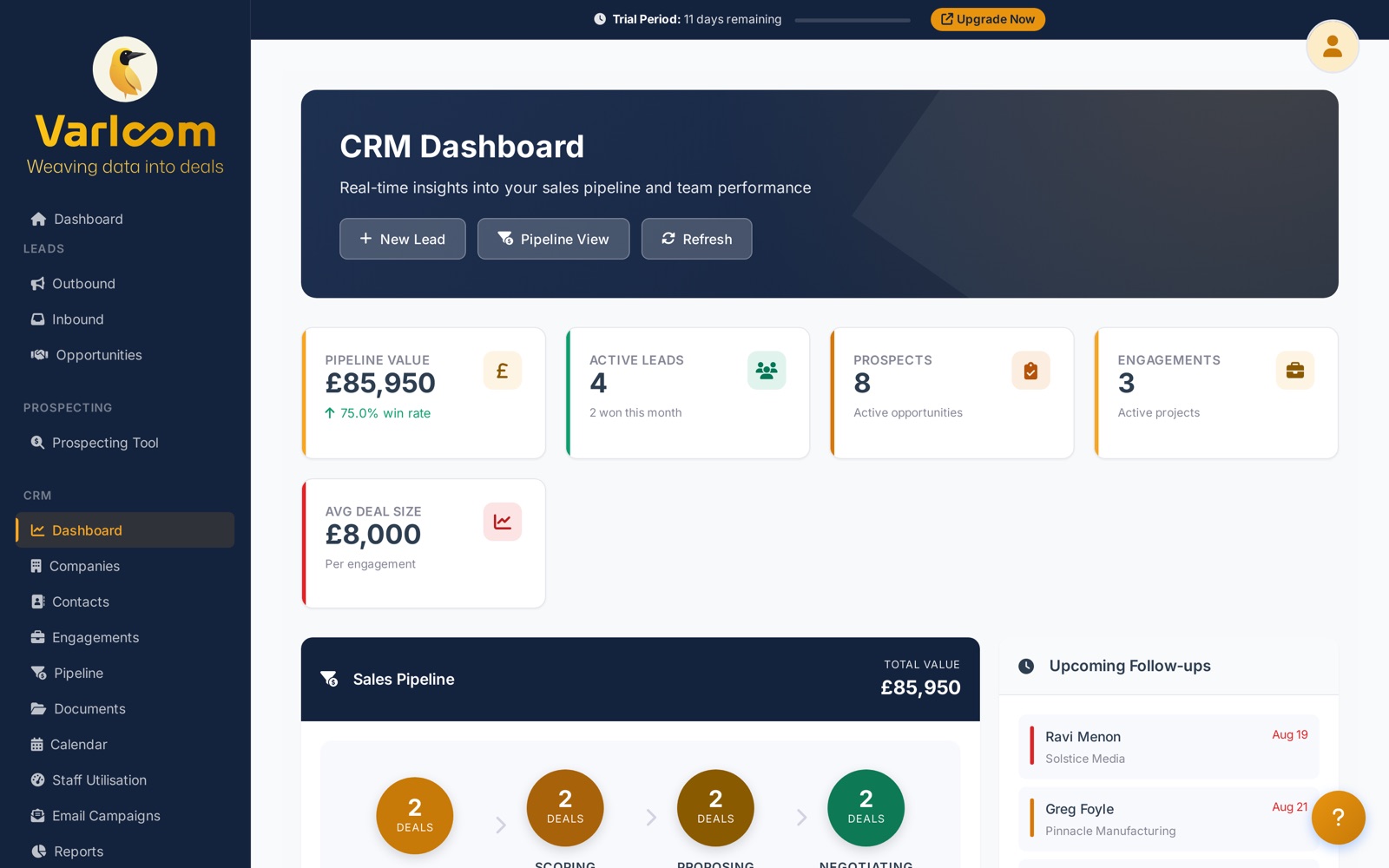Click the 75.0% win rate text
The image size is (1389, 868).
385,413
